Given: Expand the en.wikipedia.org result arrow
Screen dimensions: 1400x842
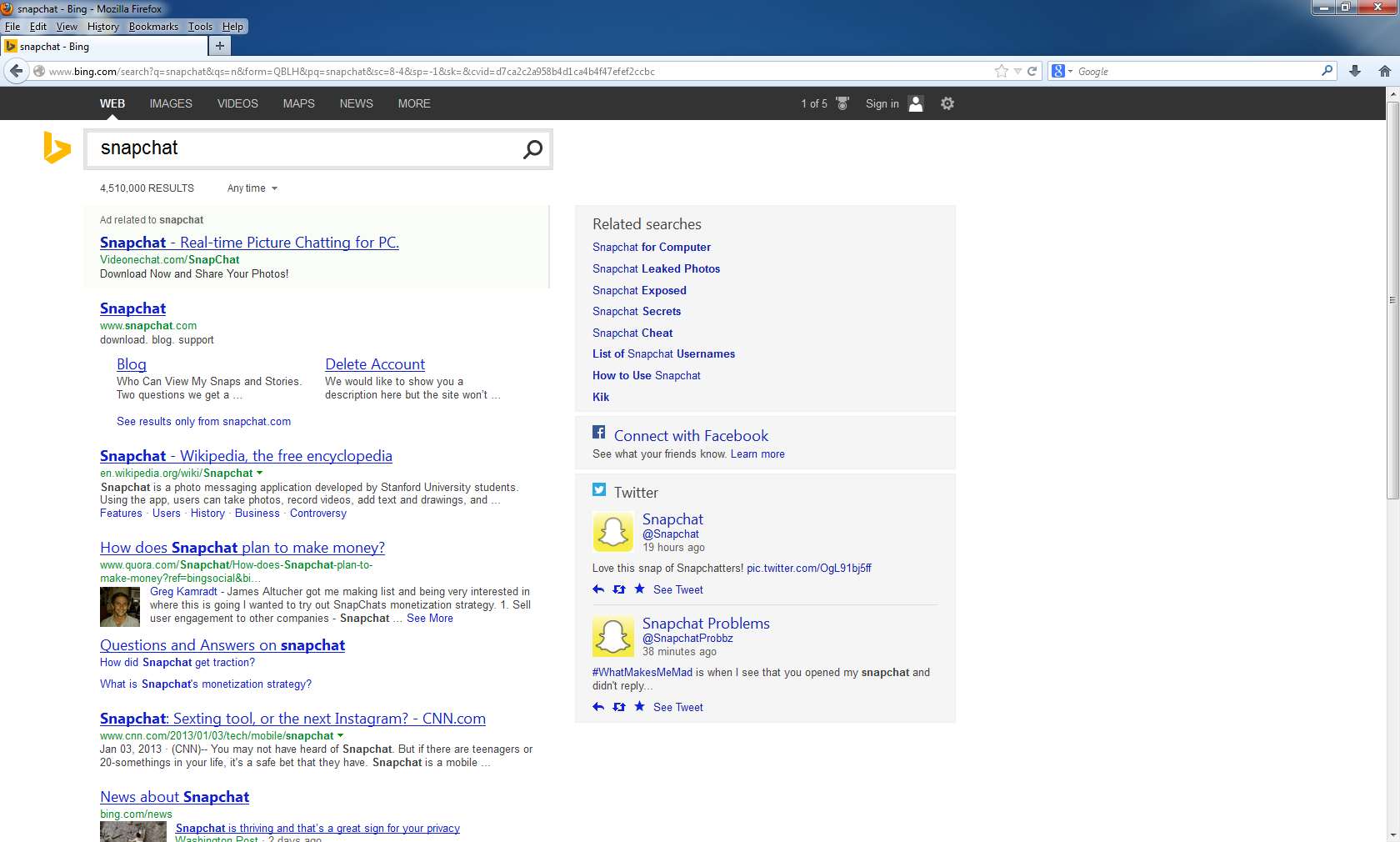Looking at the screenshot, I should tap(259, 473).
